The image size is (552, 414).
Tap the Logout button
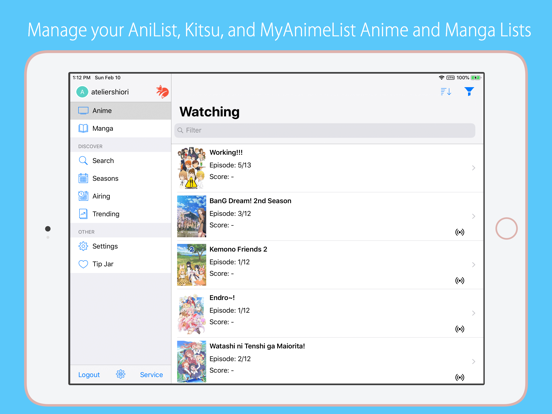tap(89, 375)
